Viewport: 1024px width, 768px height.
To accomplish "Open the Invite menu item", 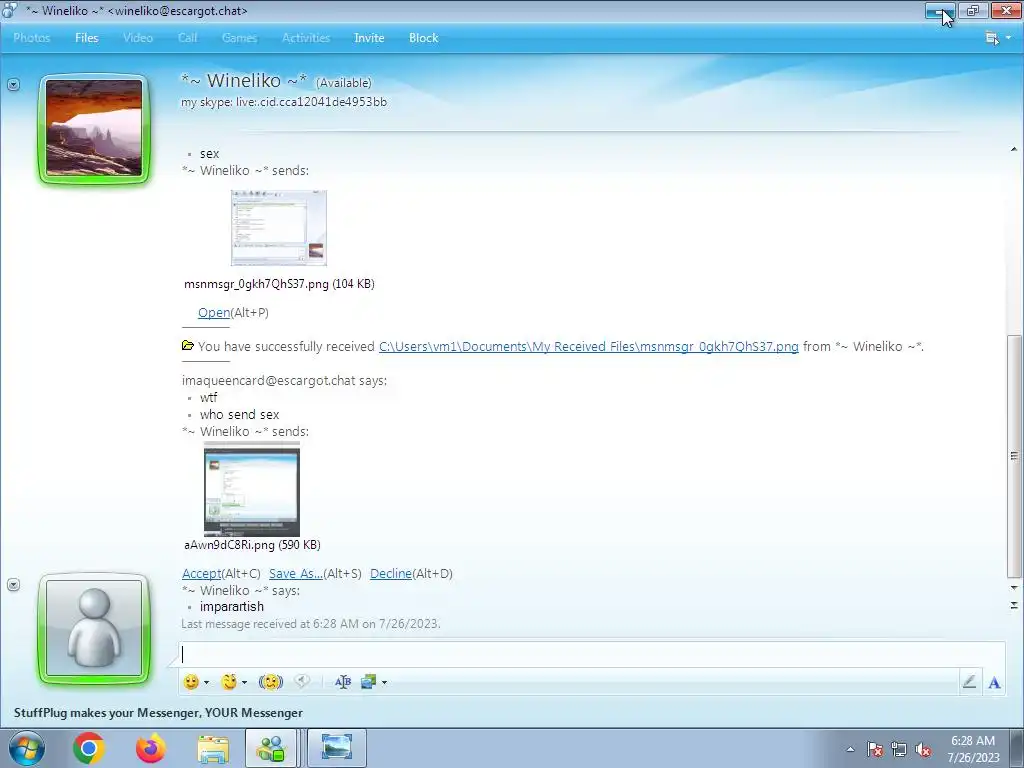I will (369, 38).
